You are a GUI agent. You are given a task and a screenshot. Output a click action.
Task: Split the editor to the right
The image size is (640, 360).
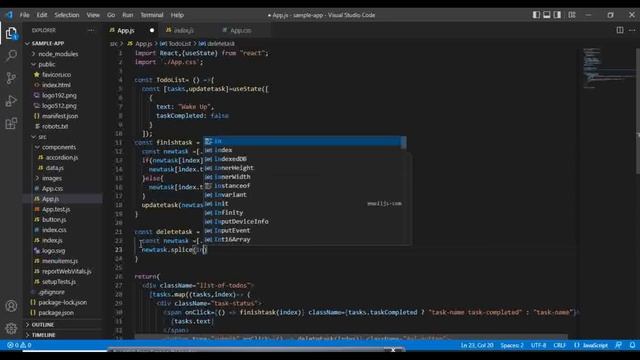pyautogui.click(x=620, y=30)
